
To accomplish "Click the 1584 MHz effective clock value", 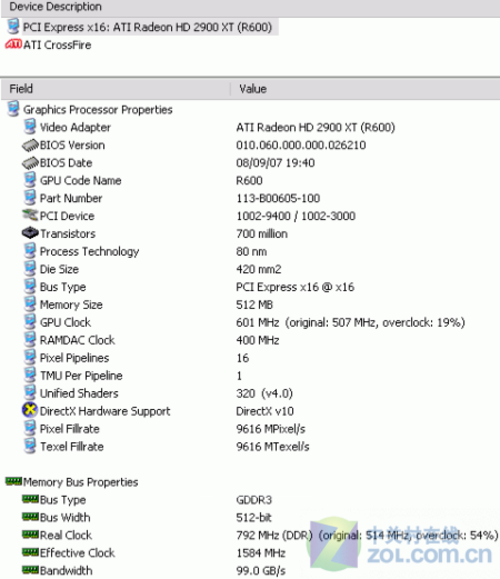I will (x=261, y=553).
